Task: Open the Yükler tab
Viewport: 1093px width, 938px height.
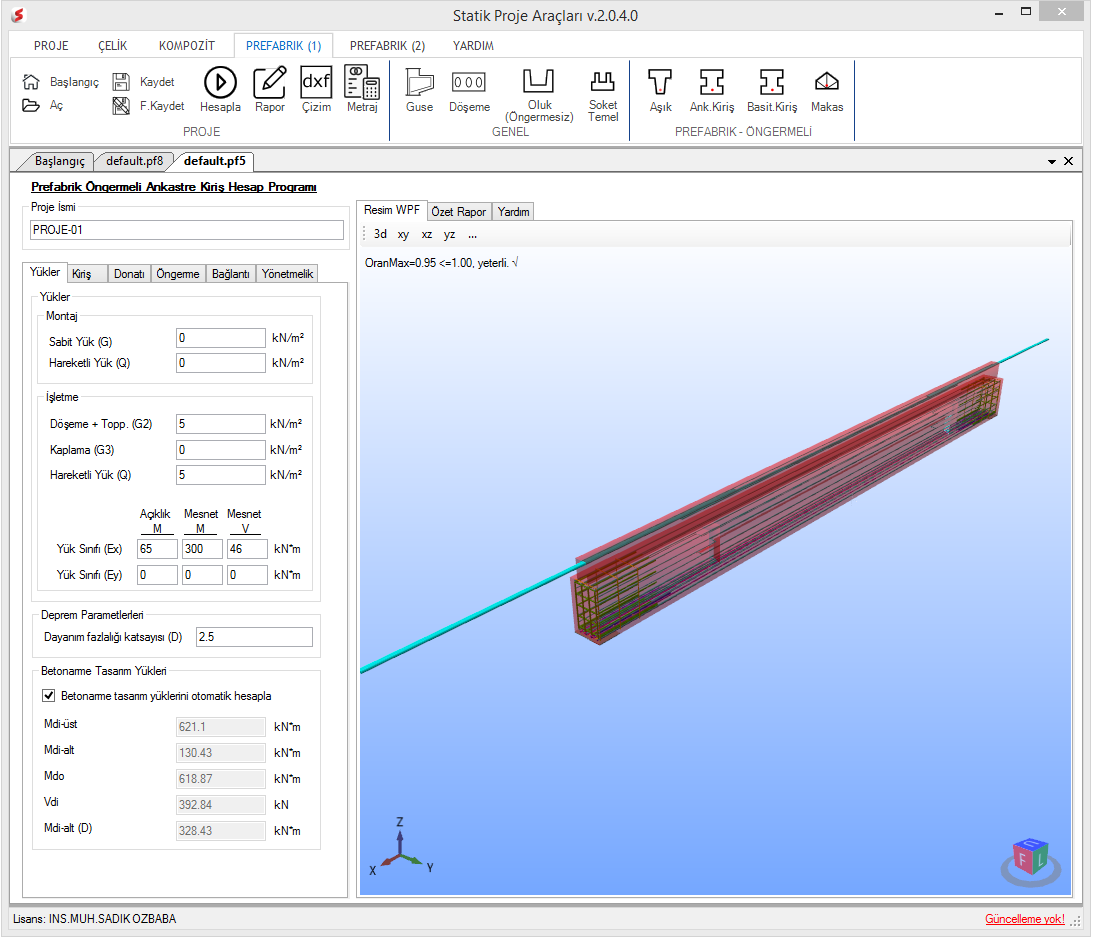Action: [45, 272]
